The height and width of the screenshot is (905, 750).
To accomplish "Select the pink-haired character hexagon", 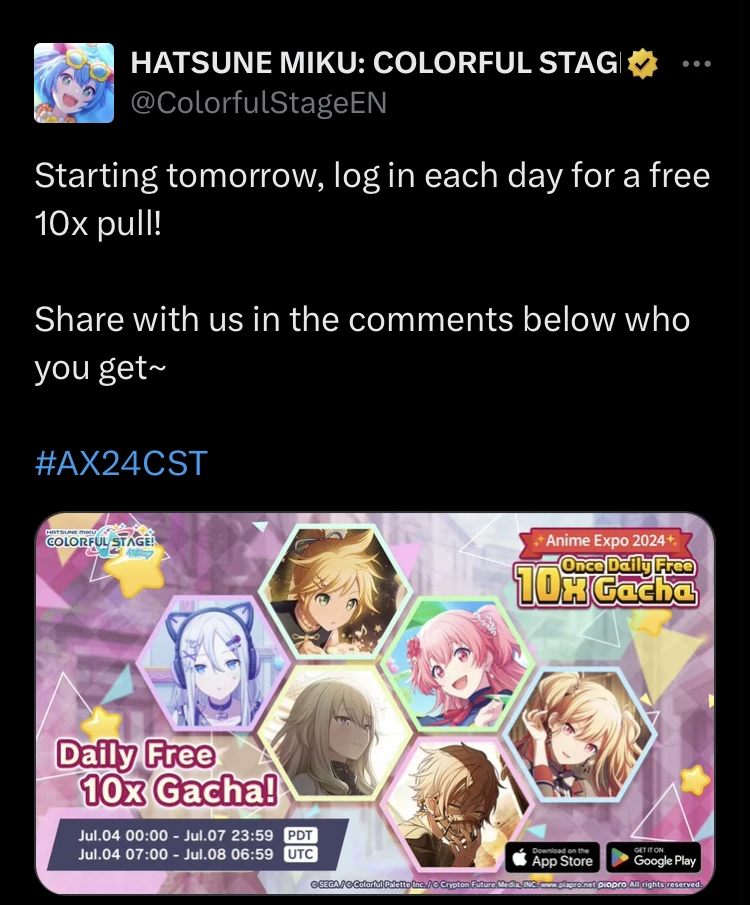I will coord(454,664).
